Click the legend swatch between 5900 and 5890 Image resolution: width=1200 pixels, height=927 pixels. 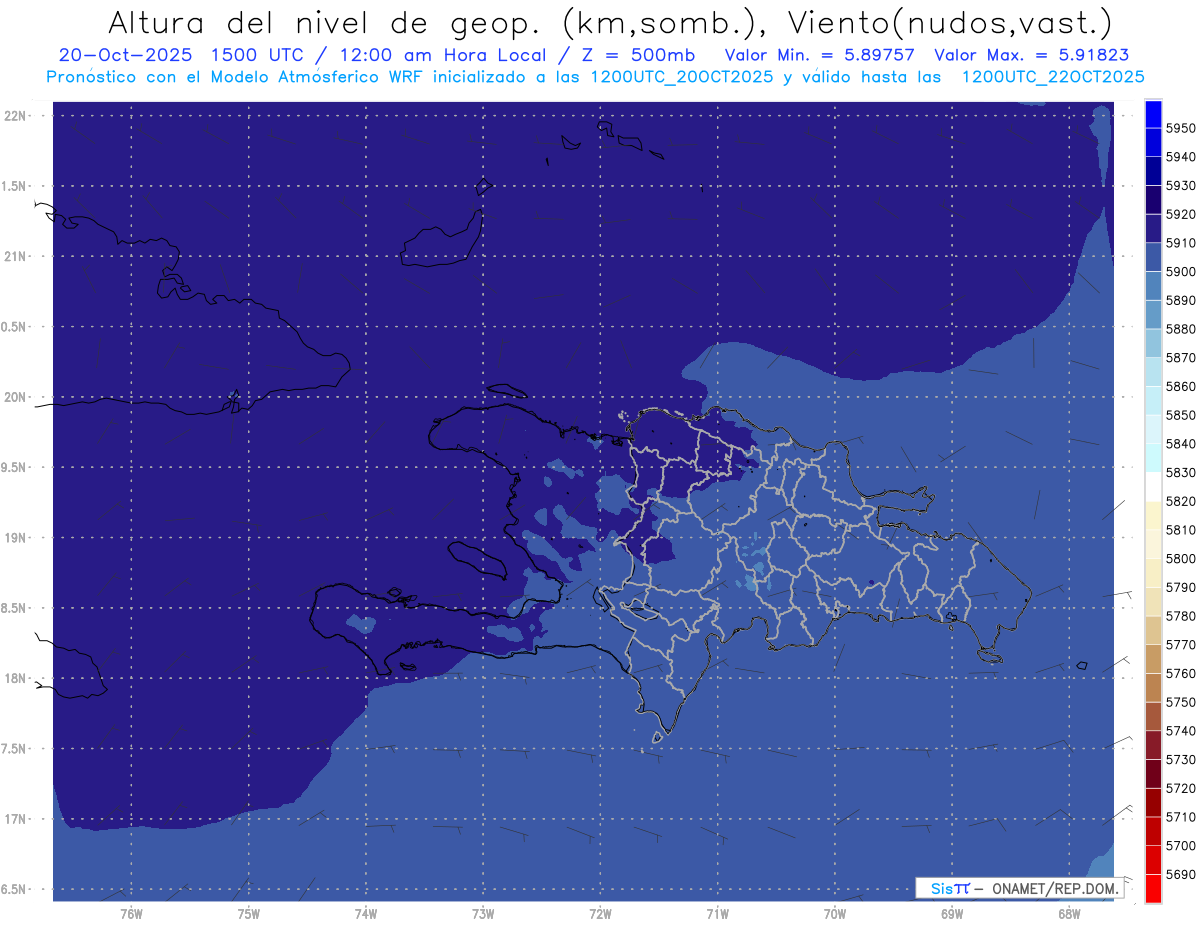click(x=1153, y=286)
